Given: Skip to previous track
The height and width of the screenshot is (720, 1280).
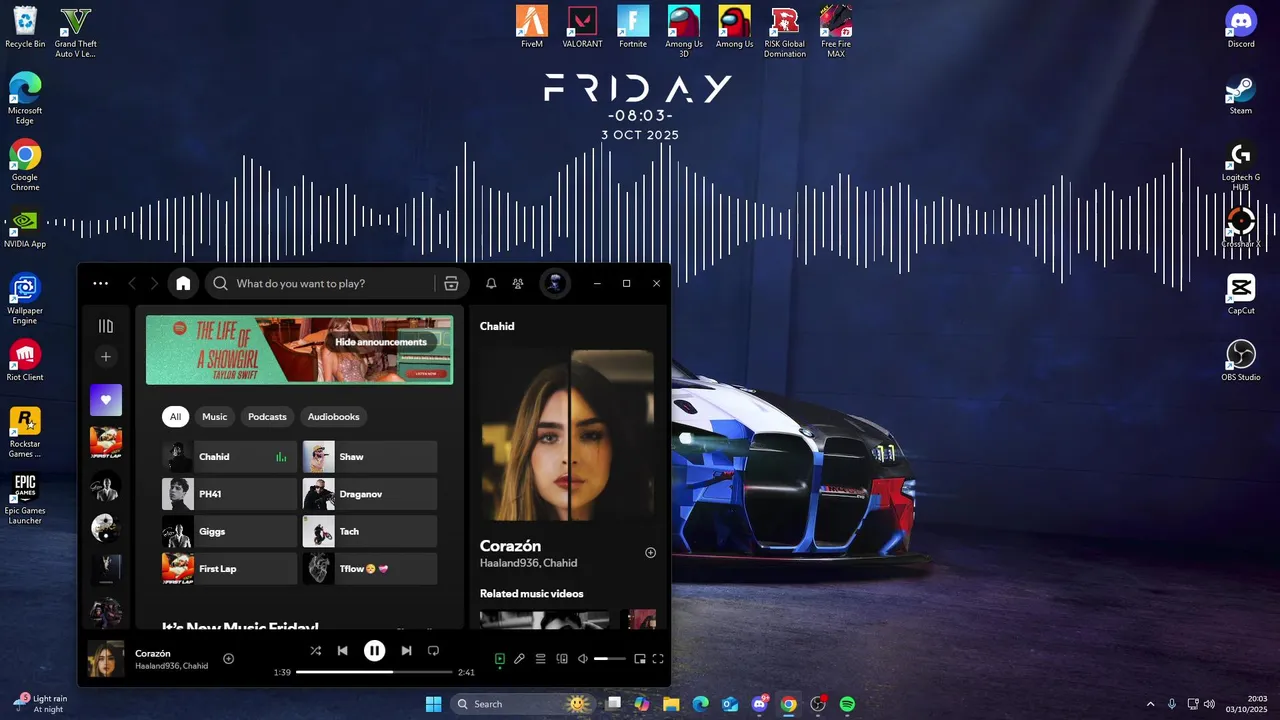Looking at the screenshot, I should 342,651.
